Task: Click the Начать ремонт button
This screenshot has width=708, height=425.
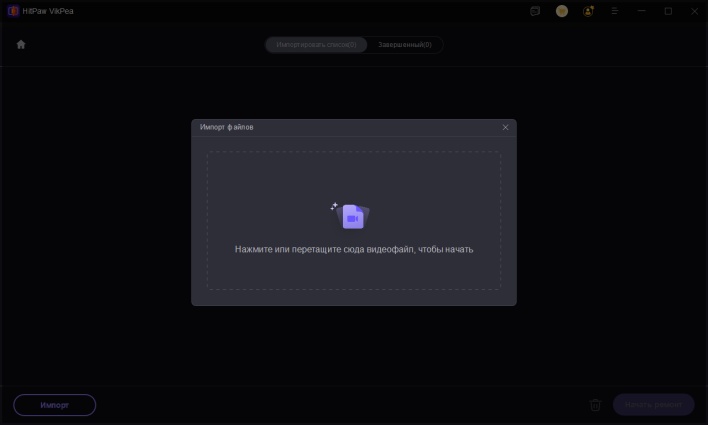Action: tap(653, 405)
